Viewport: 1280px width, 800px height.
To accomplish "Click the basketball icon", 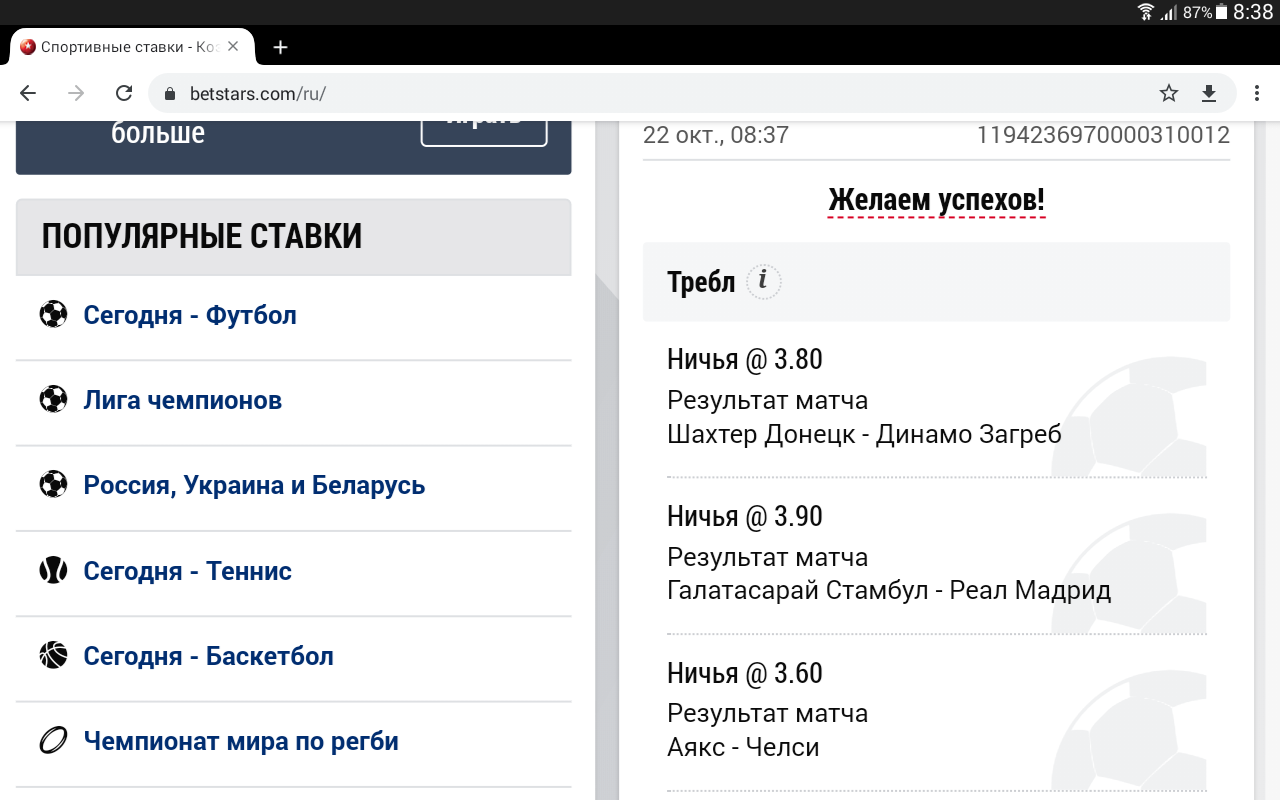I will pos(53,656).
